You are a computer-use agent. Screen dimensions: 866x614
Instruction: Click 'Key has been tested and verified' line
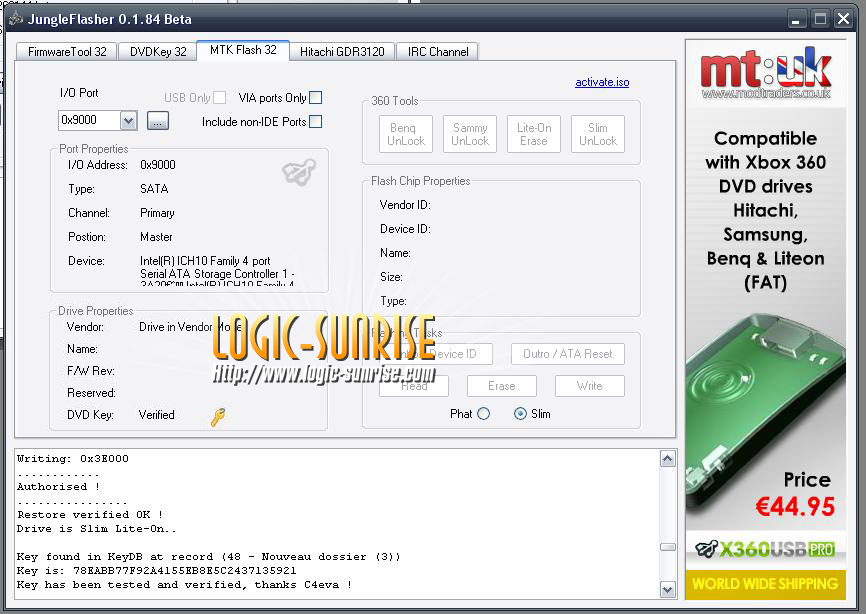(184, 584)
